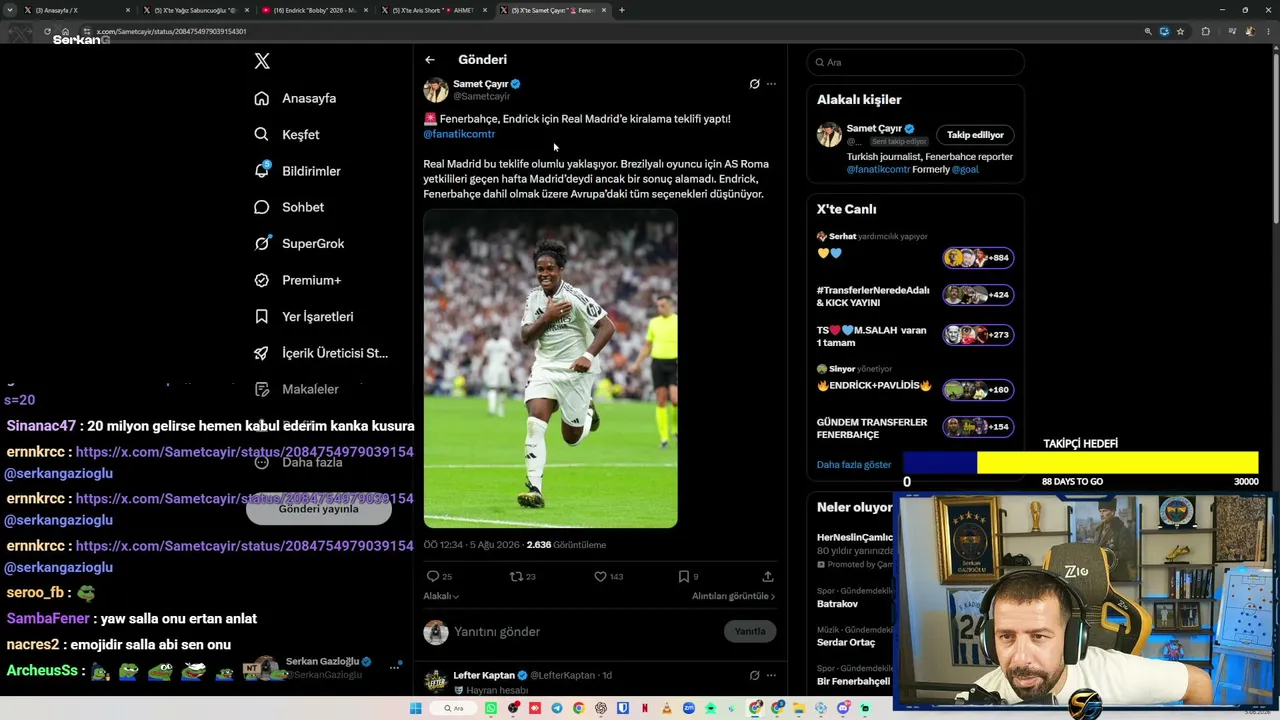
Task: Open VLC media player from the taskbar
Action: coord(667,708)
